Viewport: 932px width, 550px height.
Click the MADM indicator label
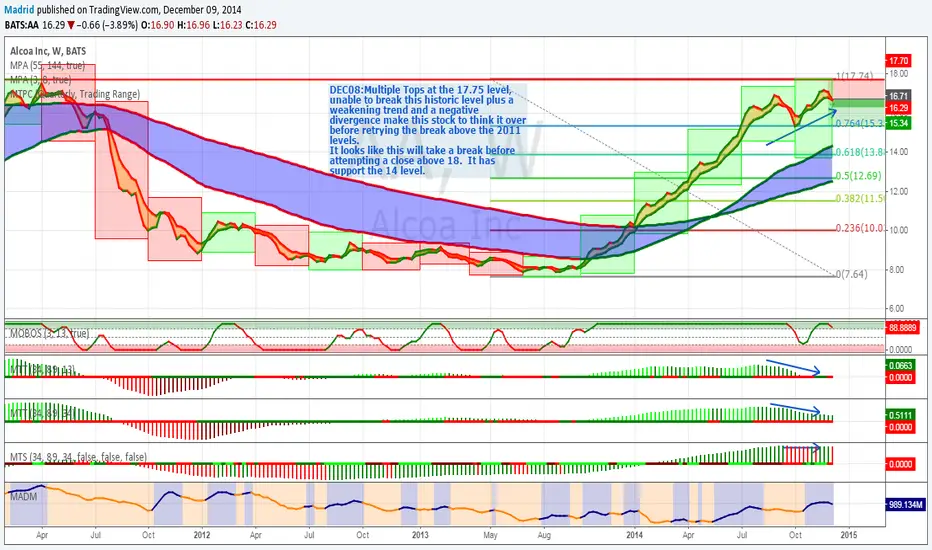pyautogui.click(x=23, y=496)
